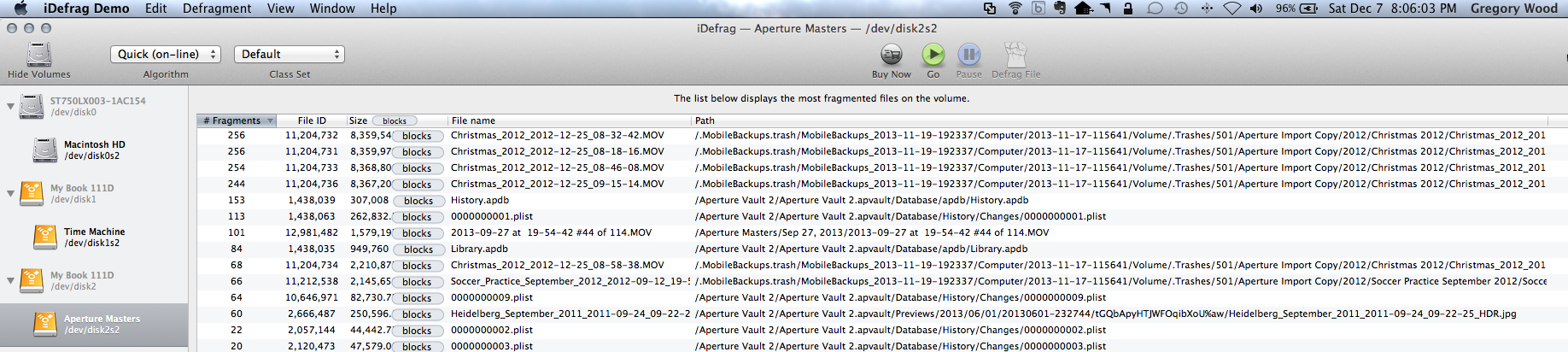
Task: Click the ST750LX003-1AC154 drive icon
Action: click(x=32, y=107)
